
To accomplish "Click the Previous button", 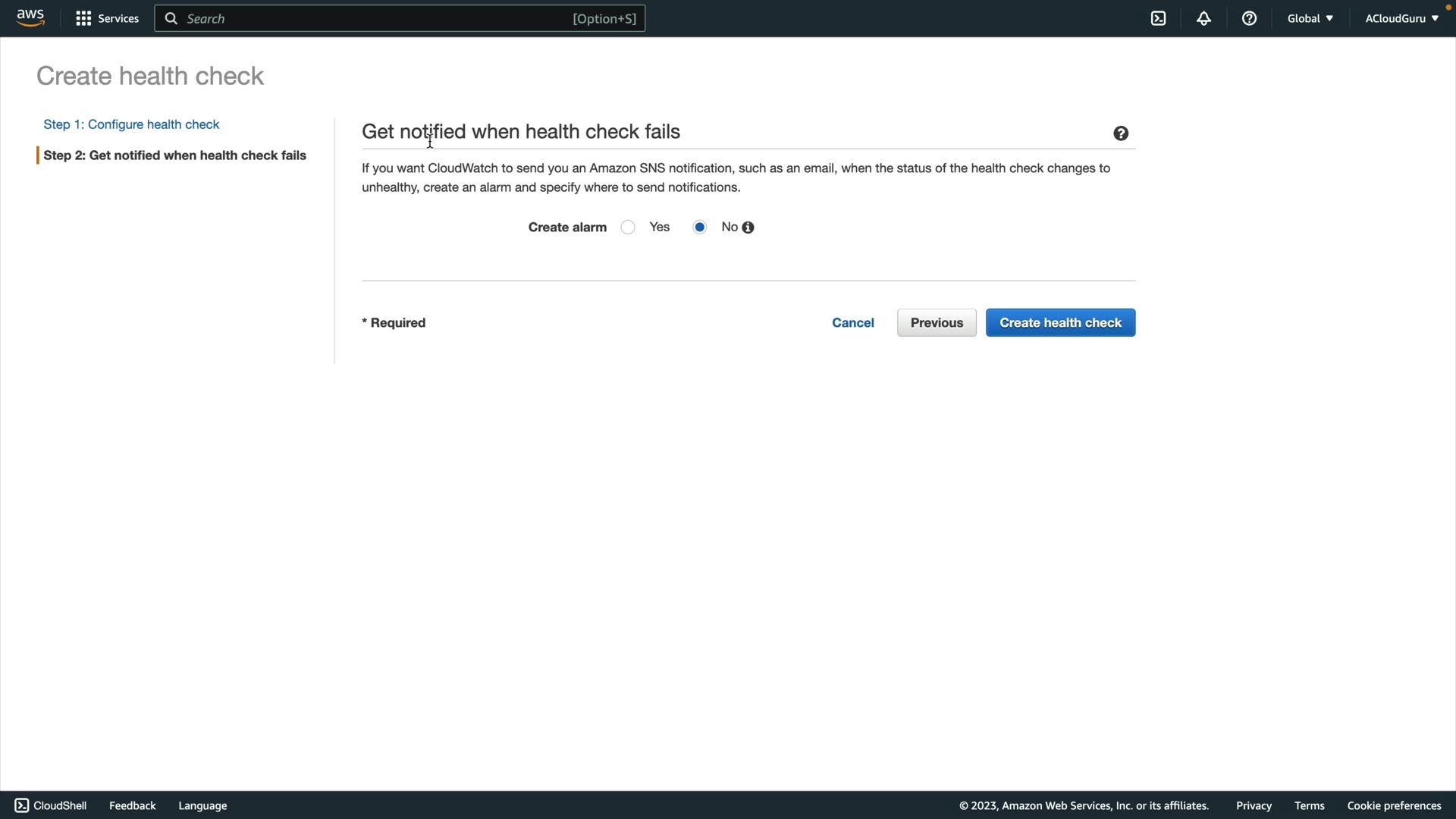I will coord(937,322).
